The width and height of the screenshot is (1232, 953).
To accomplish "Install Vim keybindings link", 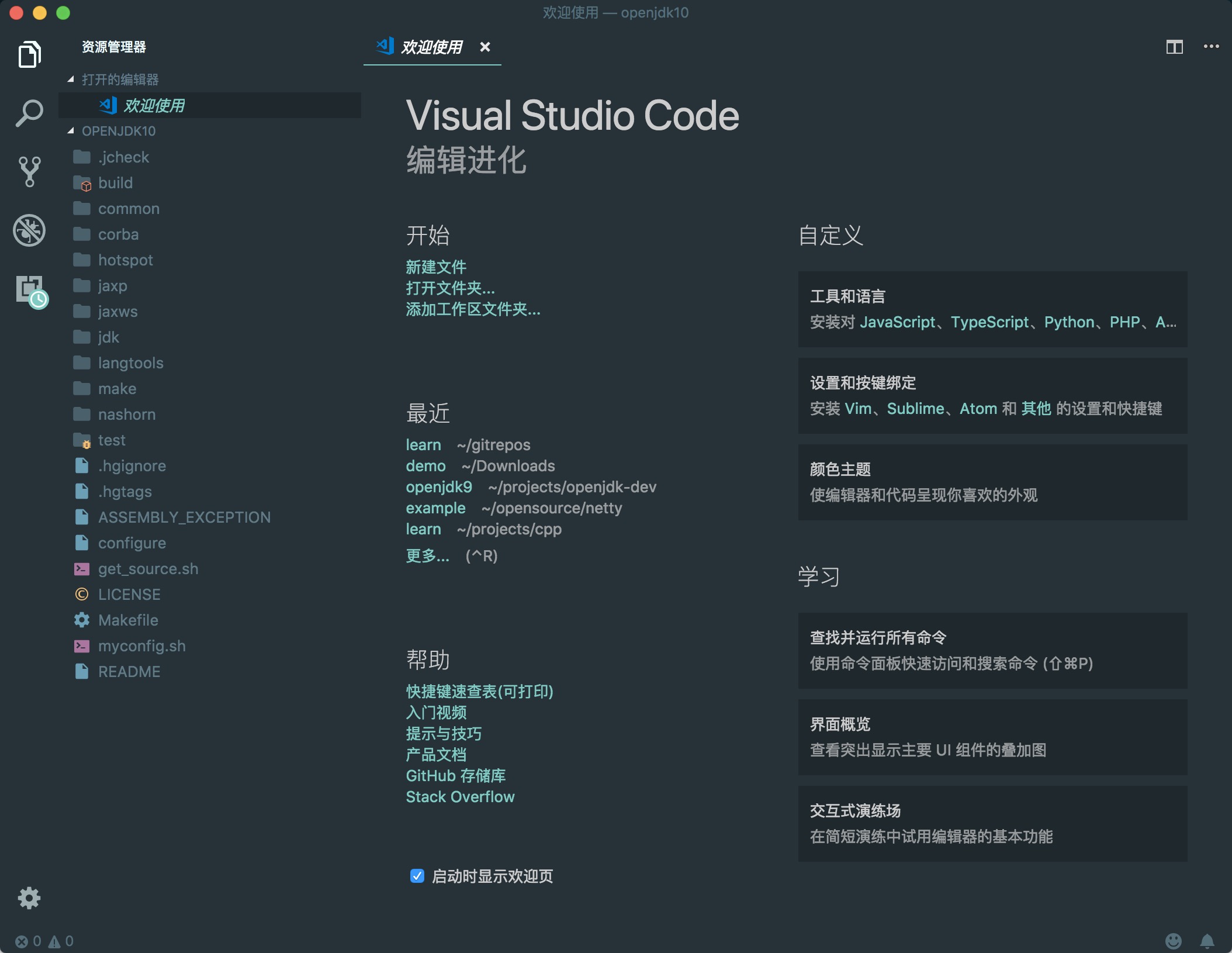I will [x=858, y=409].
